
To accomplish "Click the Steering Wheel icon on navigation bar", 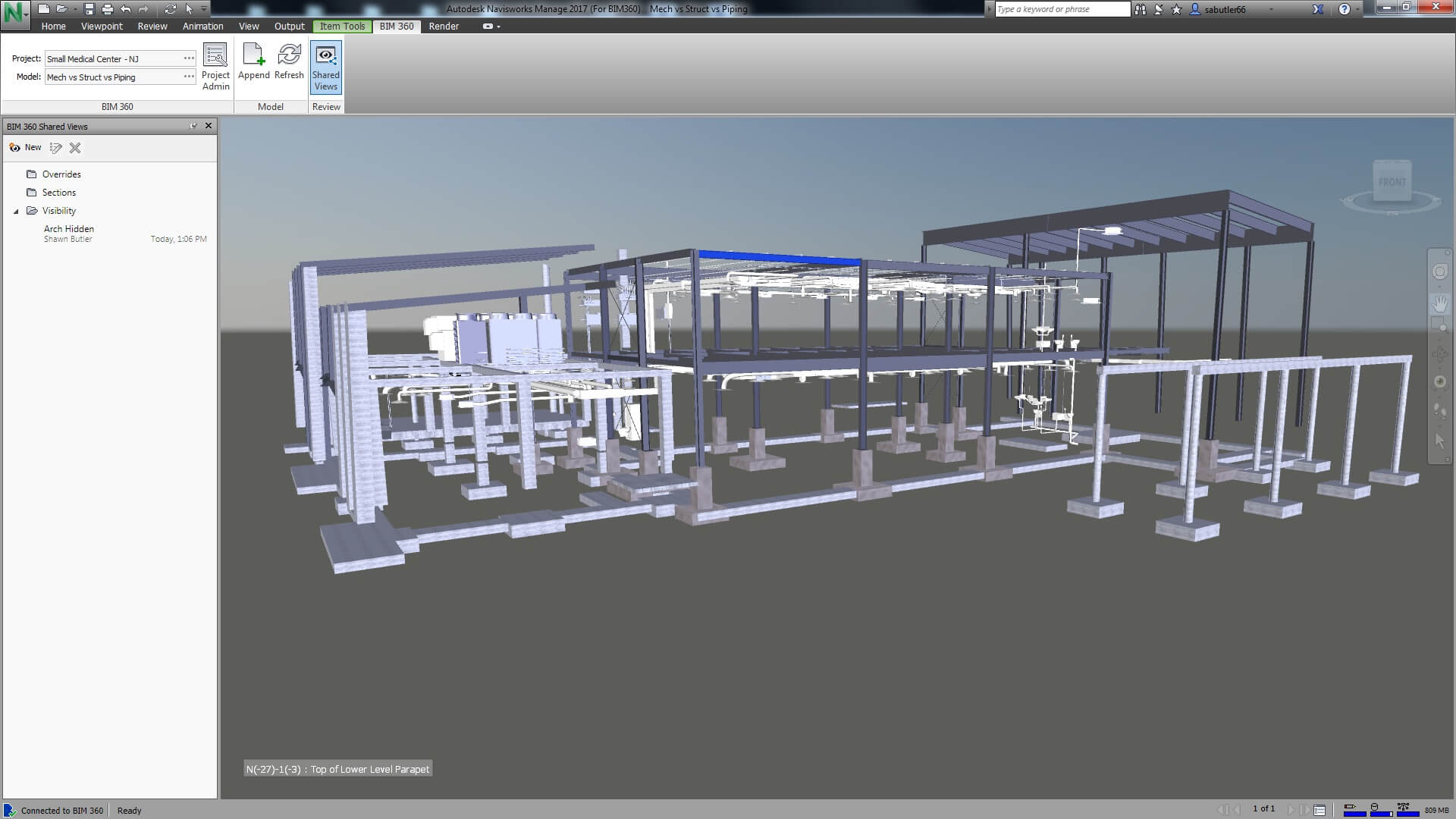I will [x=1439, y=271].
